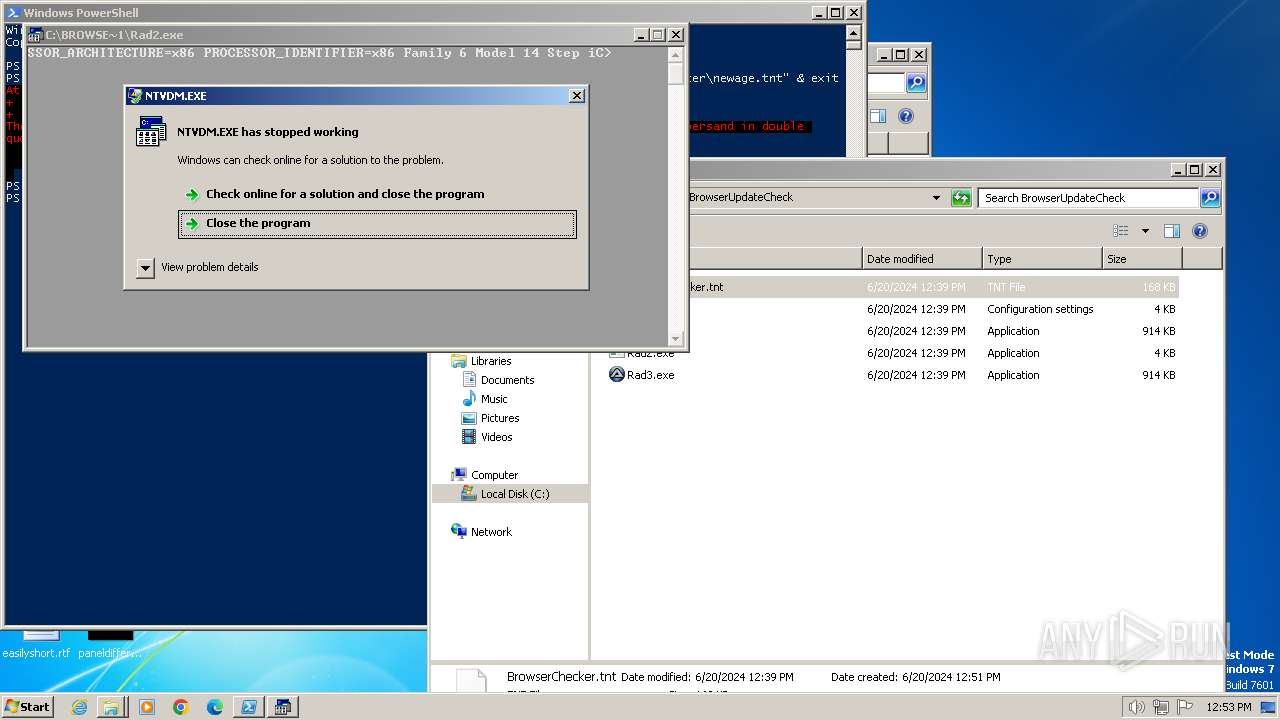
Task: Open Pictures library
Action: click(x=499, y=418)
